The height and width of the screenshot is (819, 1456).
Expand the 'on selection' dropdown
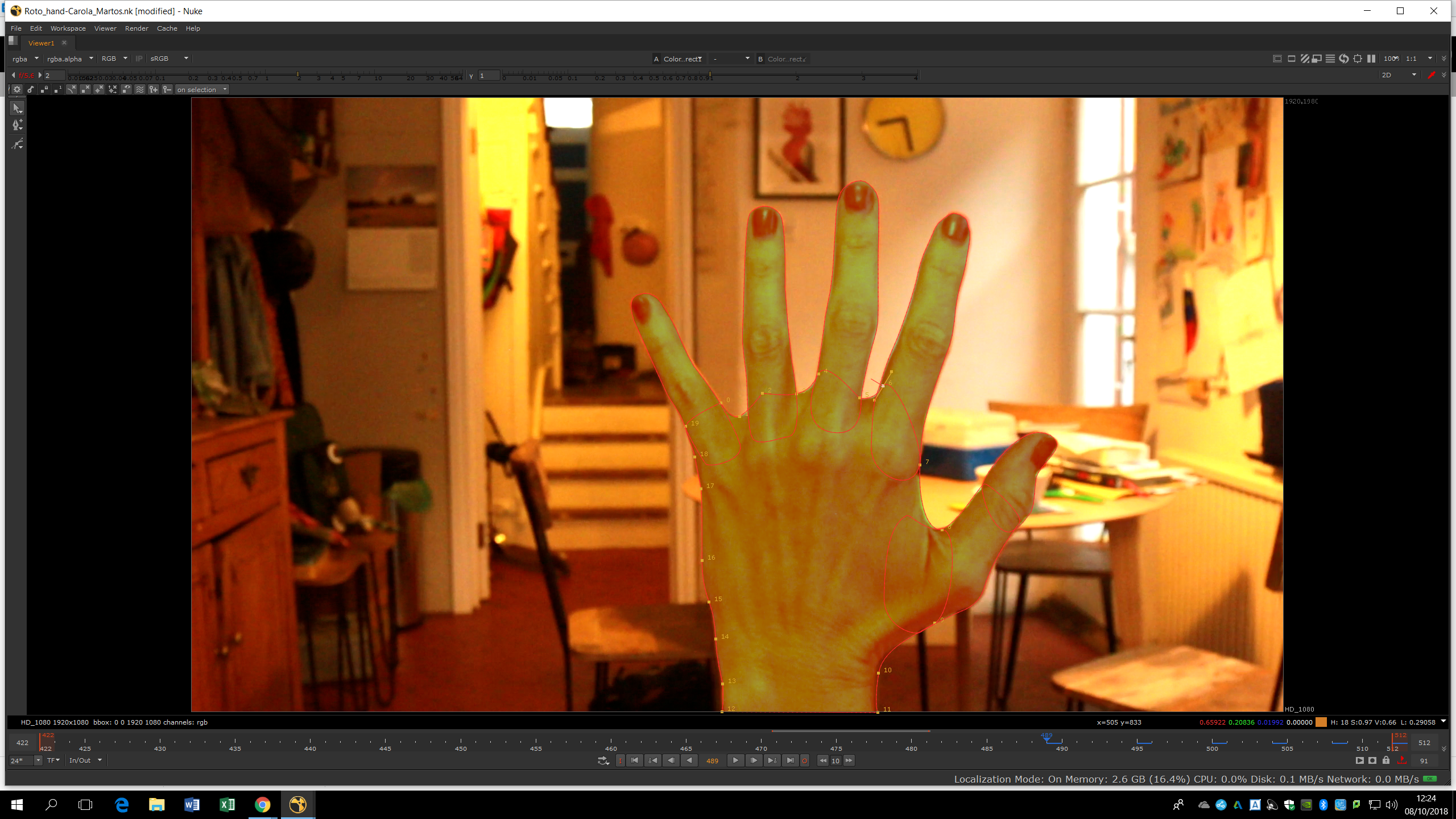click(x=202, y=89)
